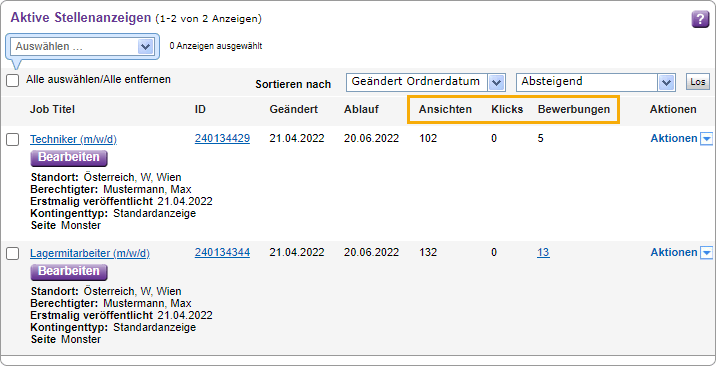Toggle Alle auswählen/Alle entfernen checkbox

point(13,81)
